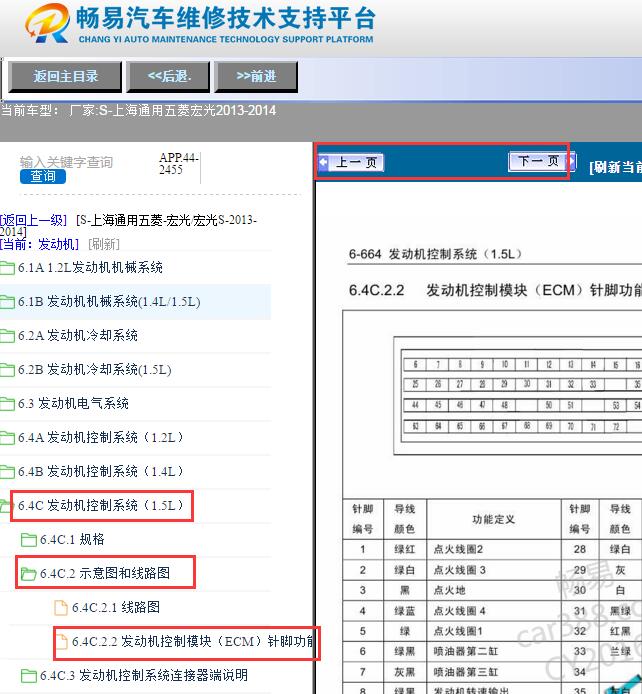Click folder icon next to 6.4C.1 规格

29,540
